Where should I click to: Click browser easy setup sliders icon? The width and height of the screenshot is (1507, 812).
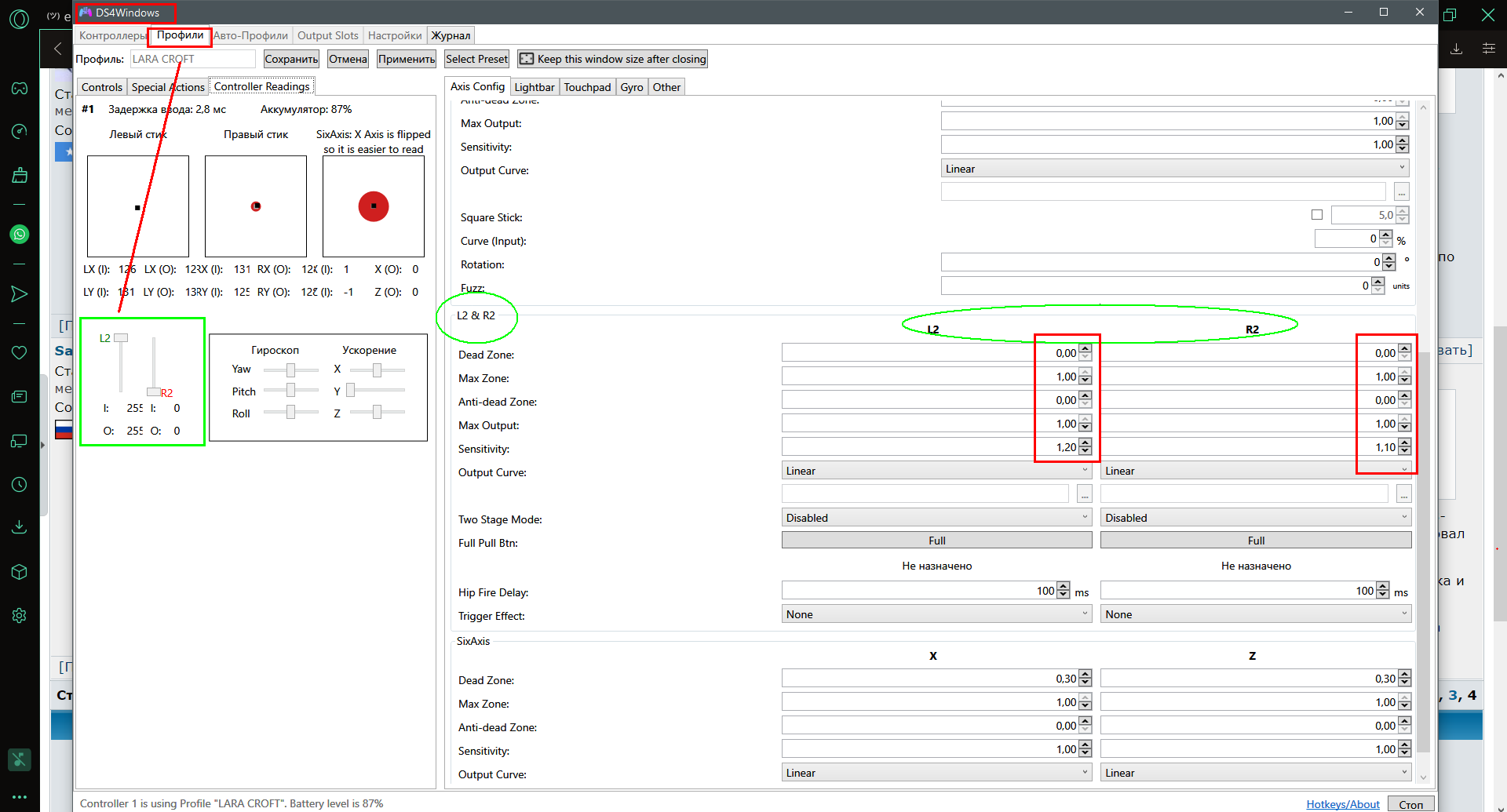[1488, 49]
